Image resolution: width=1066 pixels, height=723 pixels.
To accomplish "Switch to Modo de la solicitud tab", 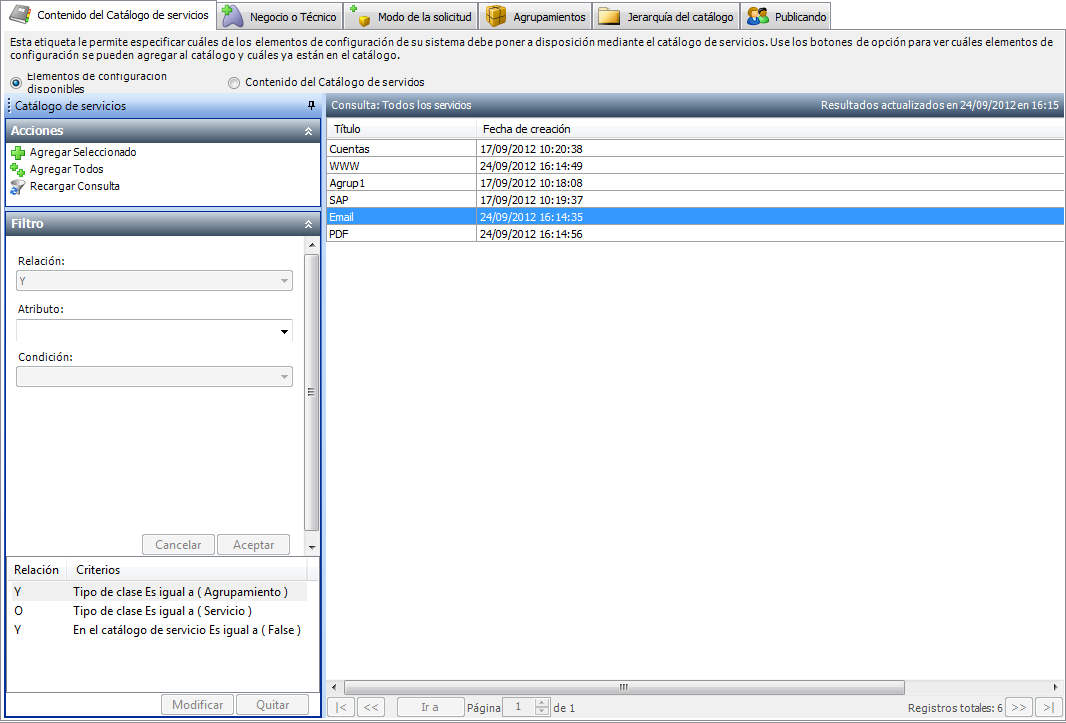I will pos(411,16).
